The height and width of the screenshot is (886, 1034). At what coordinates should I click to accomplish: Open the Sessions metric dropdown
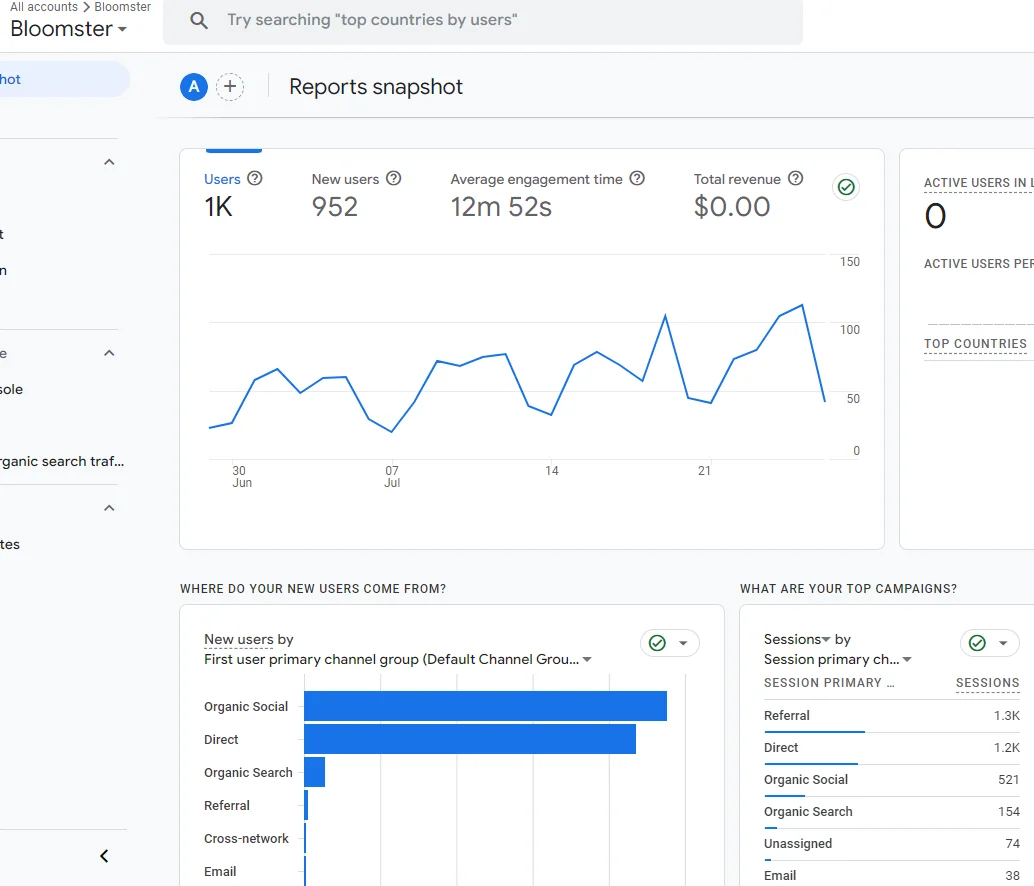(x=797, y=639)
